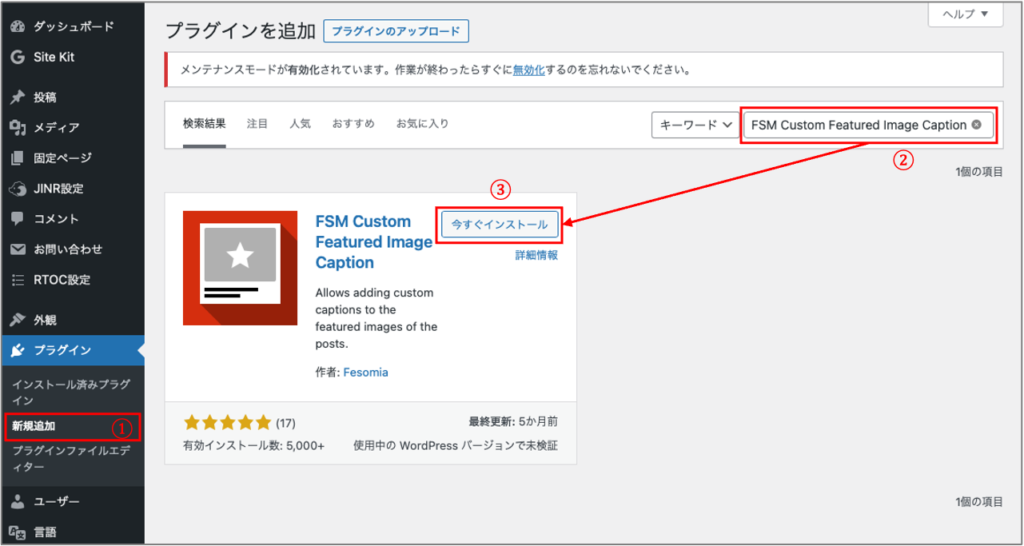The width and height of the screenshot is (1024, 546).
Task: Open プラグイン menu item
Action: pos(73,351)
